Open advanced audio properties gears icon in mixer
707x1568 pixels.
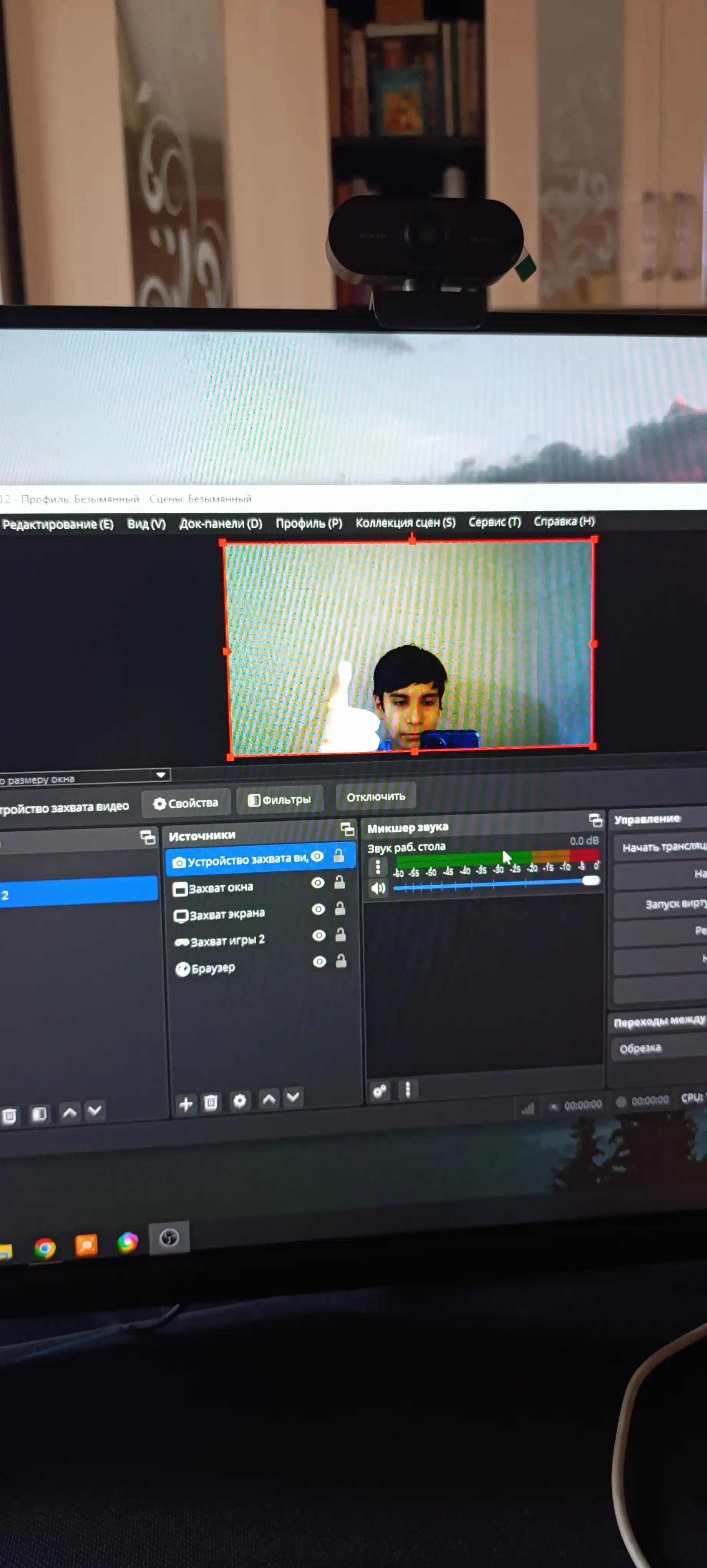(380, 1091)
